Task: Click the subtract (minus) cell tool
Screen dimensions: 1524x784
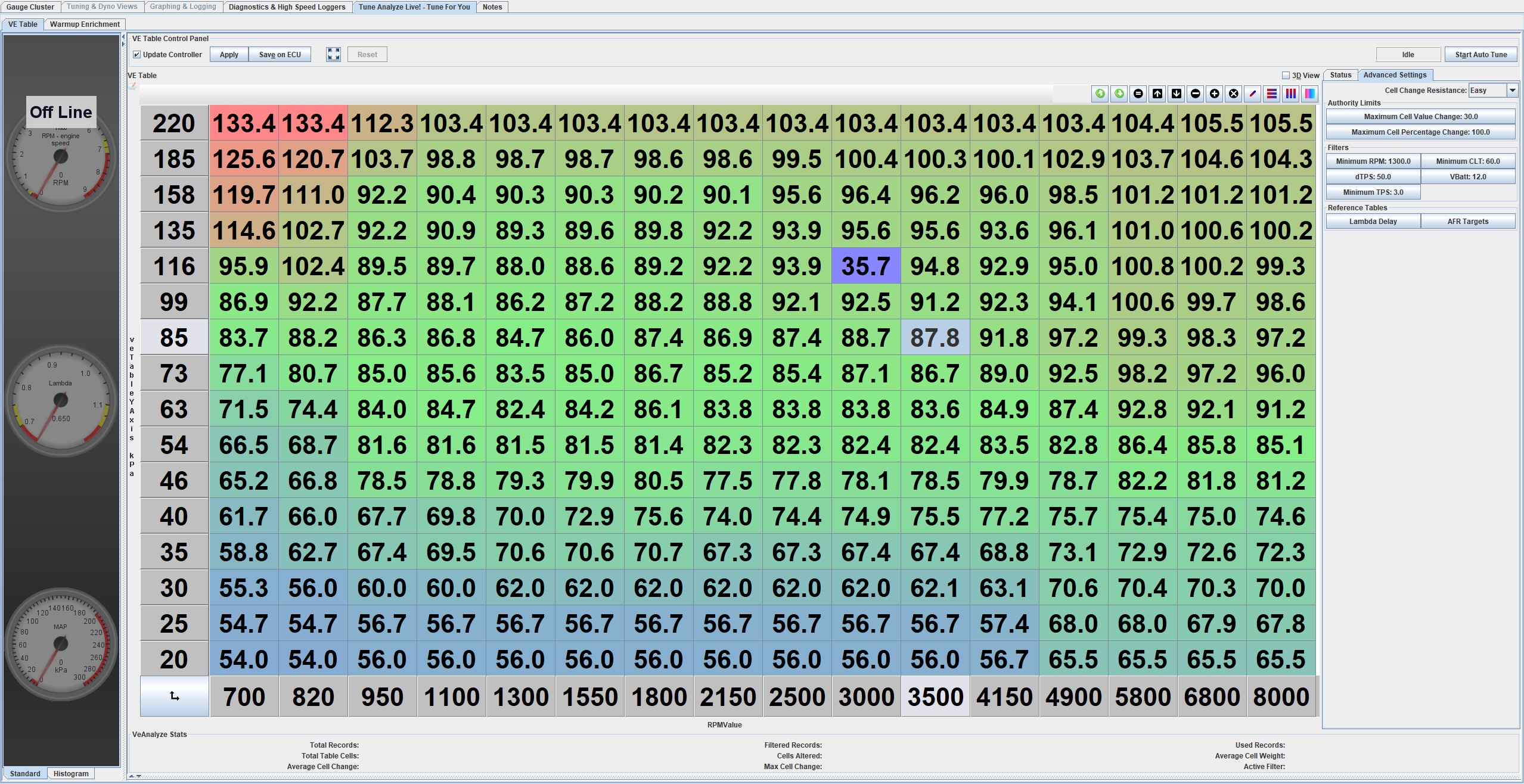Action: pos(1195,94)
